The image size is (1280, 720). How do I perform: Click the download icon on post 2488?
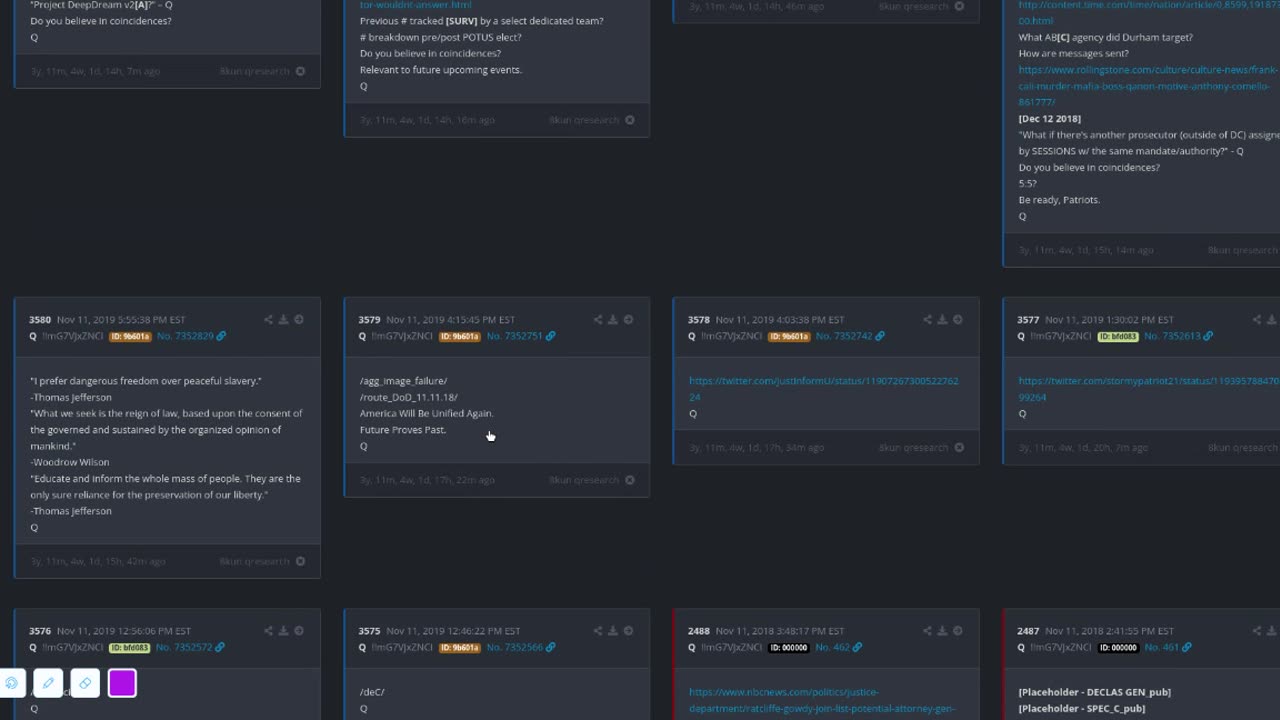pos(942,631)
